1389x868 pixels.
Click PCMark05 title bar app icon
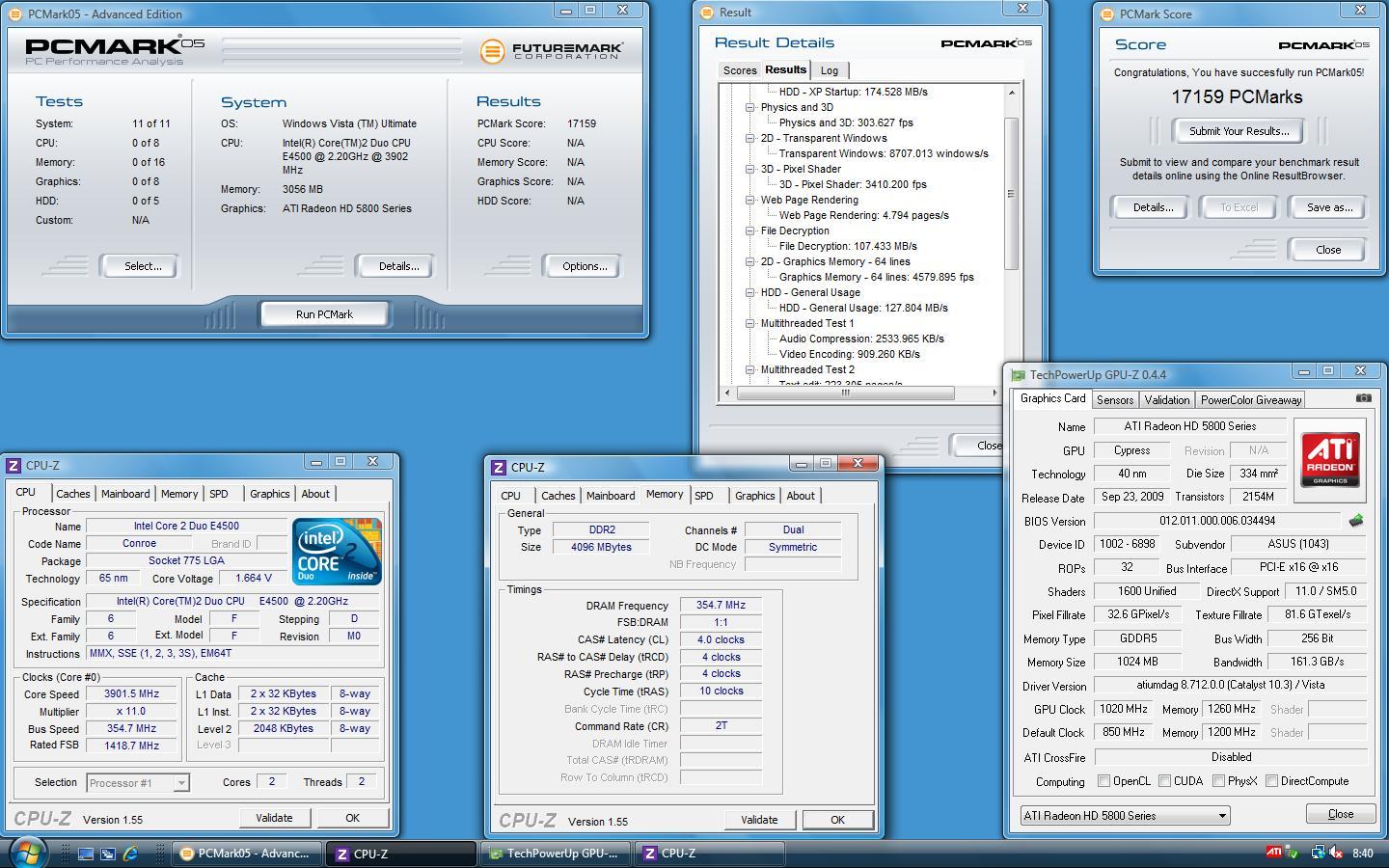coord(15,14)
